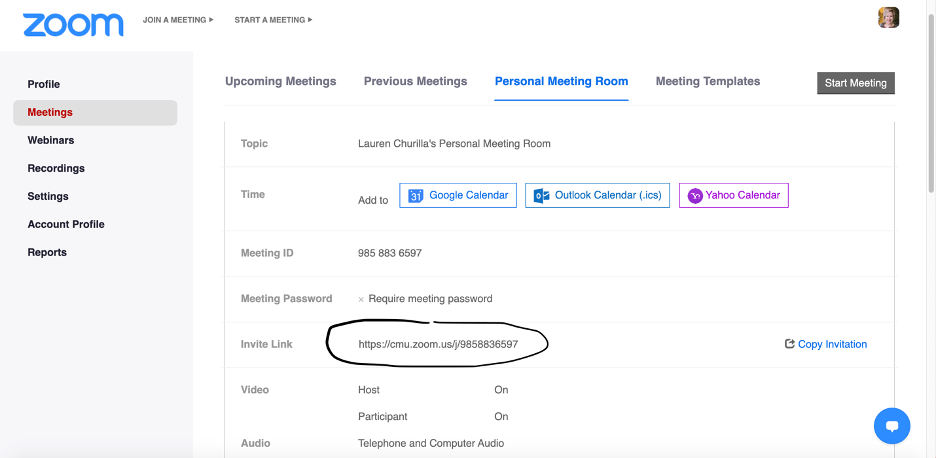Open the user profile avatar

point(888,18)
